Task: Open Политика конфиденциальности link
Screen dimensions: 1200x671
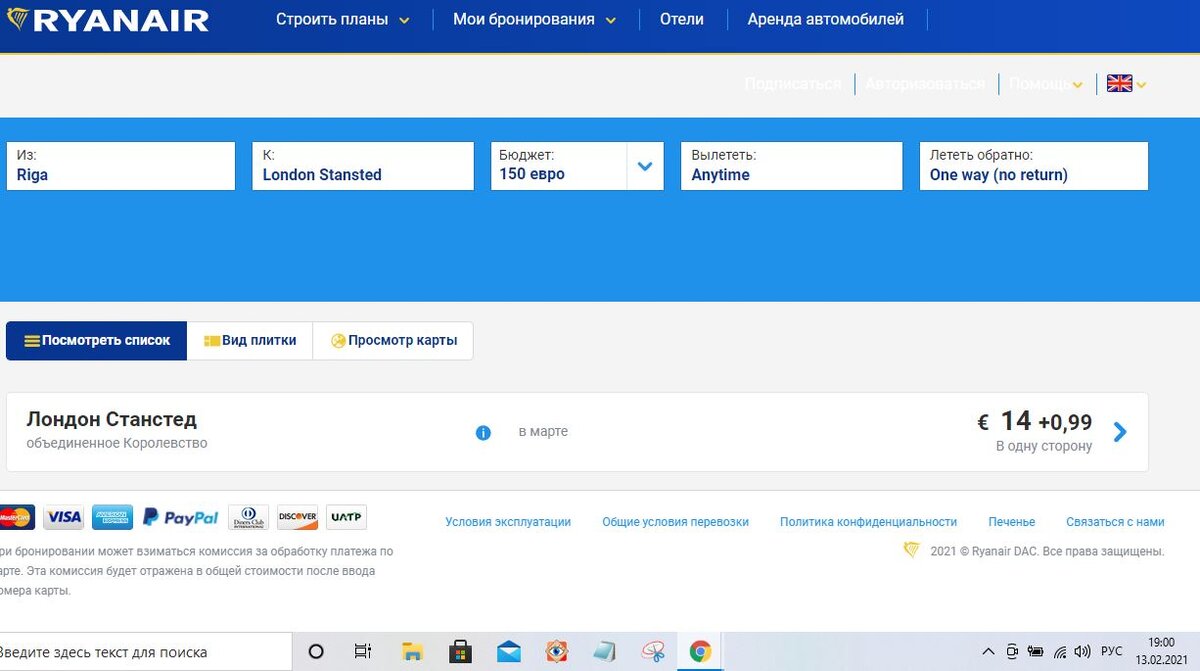Action: [868, 522]
